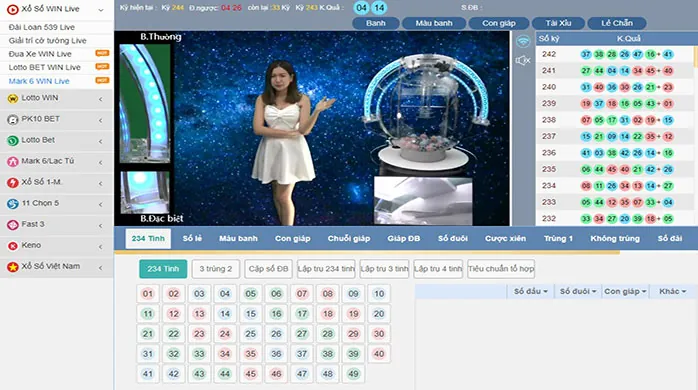Click the Xổ Số Việt Nam star icon
This screenshot has height=390, width=698.
(x=12, y=267)
